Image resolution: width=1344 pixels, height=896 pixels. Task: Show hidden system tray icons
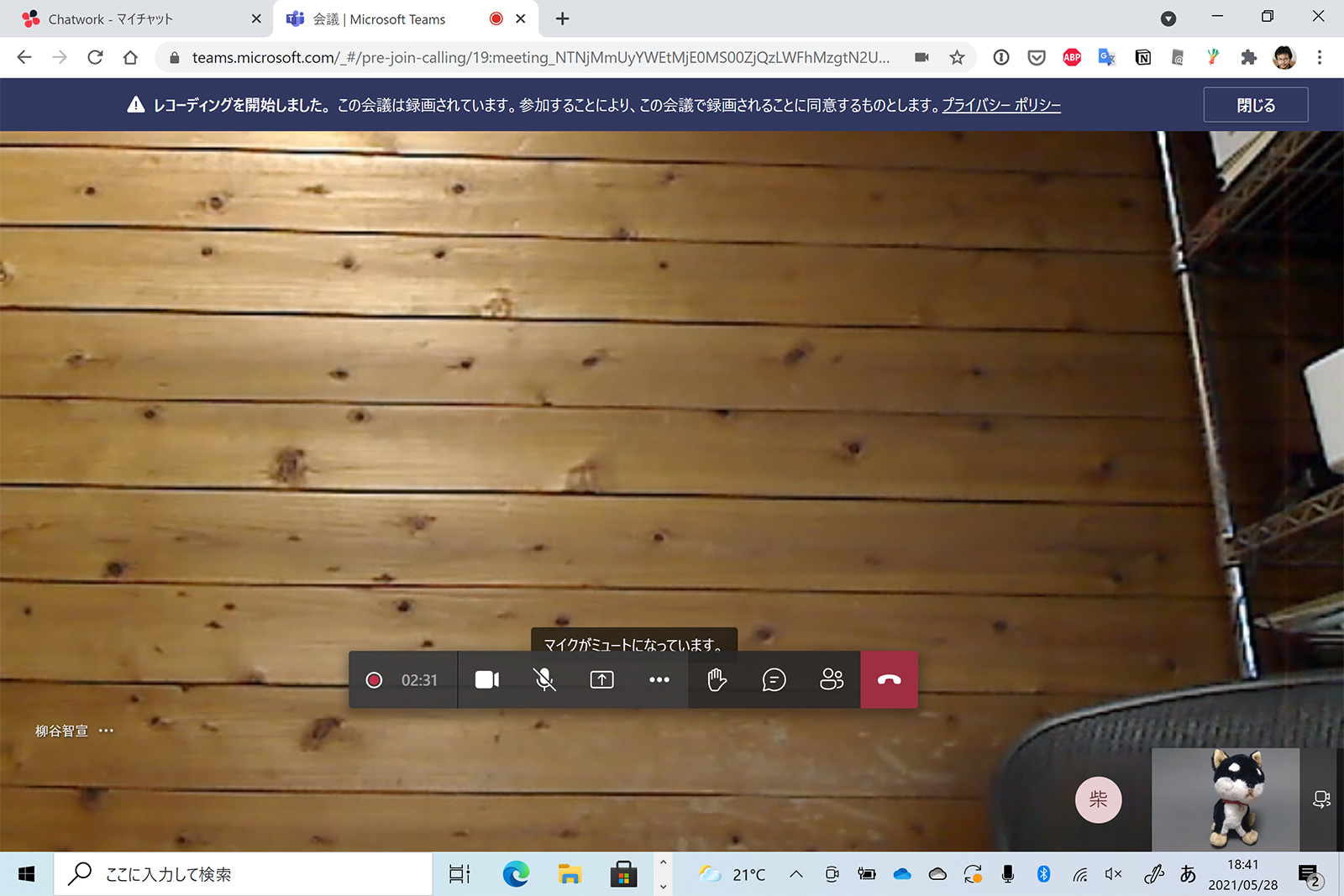pos(796,874)
